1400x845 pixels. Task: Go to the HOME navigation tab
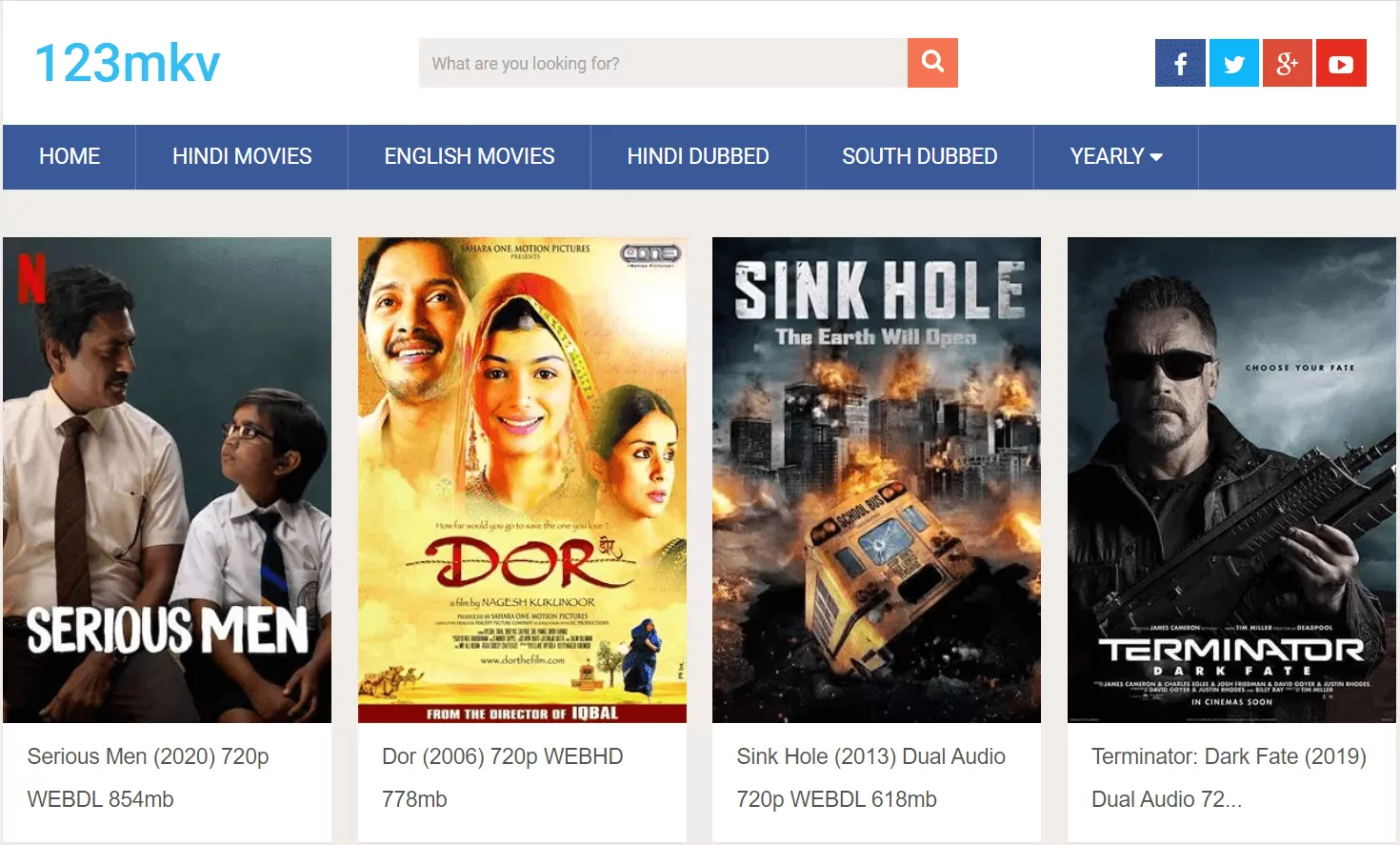pos(69,156)
